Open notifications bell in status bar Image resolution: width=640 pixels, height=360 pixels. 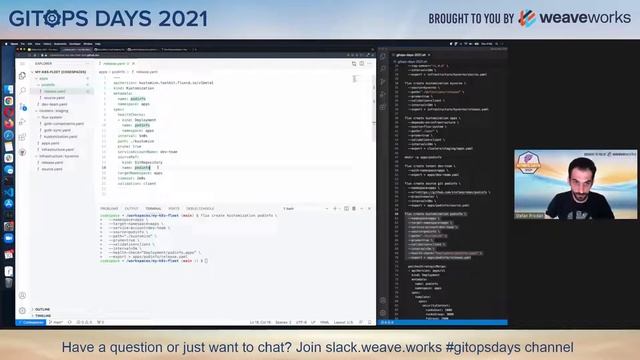click(369, 322)
